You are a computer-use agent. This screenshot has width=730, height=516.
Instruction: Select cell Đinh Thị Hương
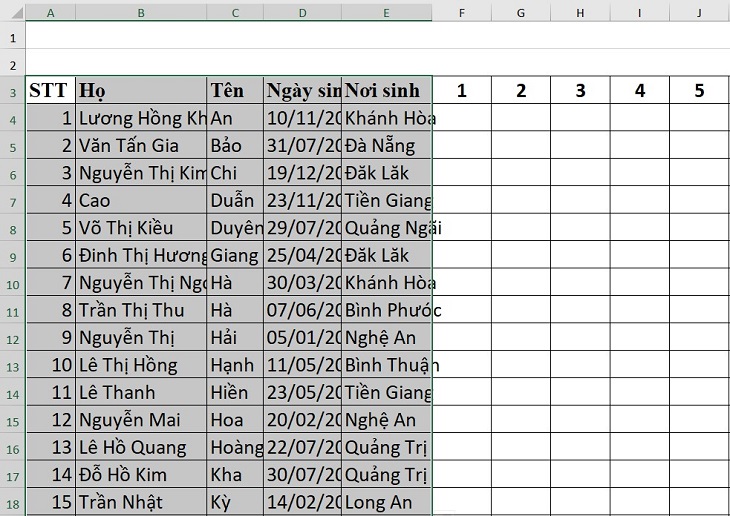(141, 255)
